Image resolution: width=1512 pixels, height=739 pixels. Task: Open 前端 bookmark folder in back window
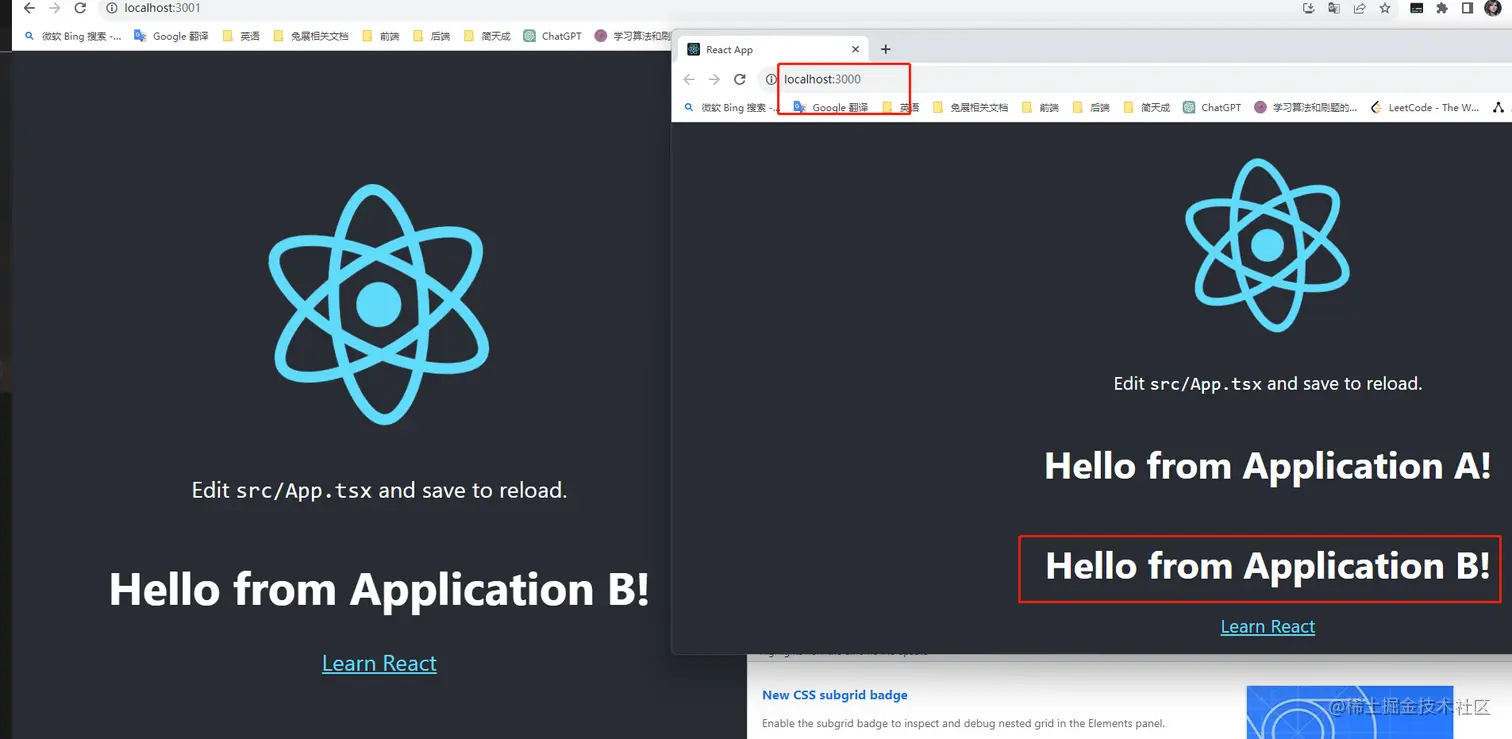[x=381, y=36]
